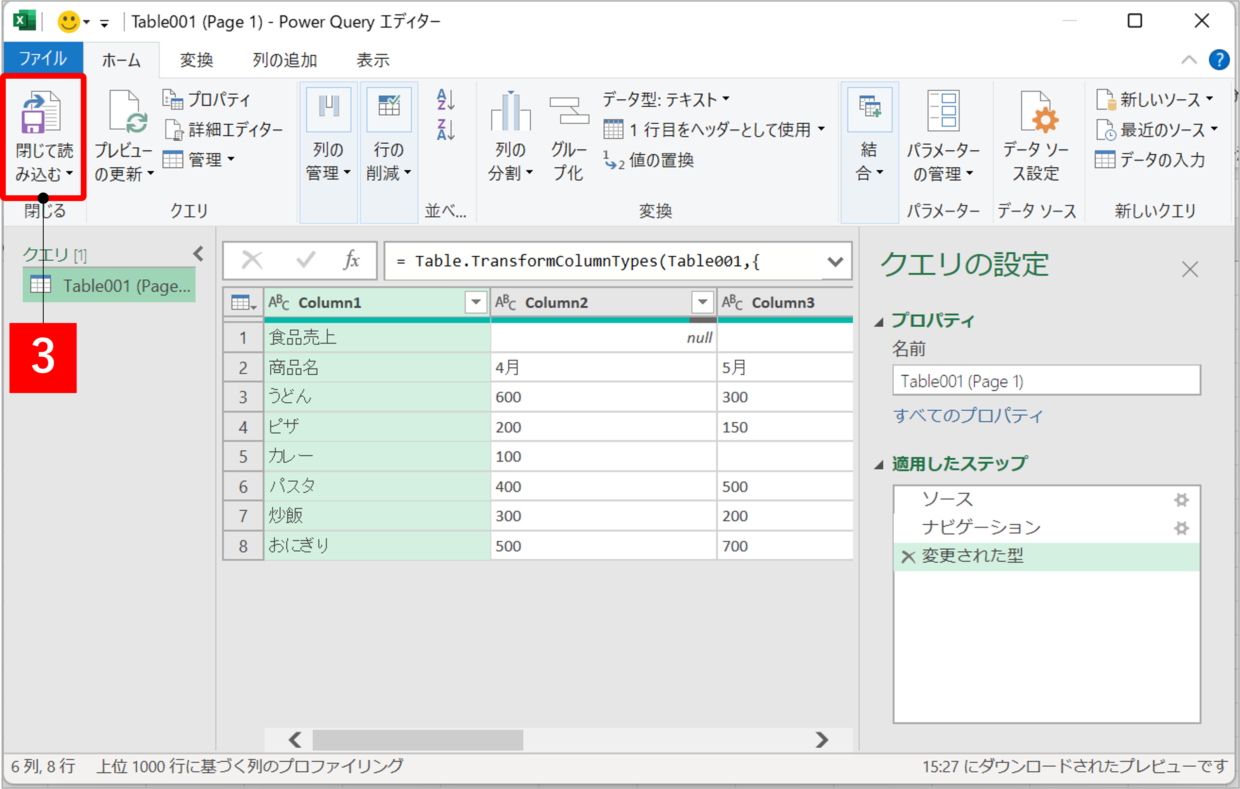
Task: Open 結合 menu icon
Action: click(869, 110)
